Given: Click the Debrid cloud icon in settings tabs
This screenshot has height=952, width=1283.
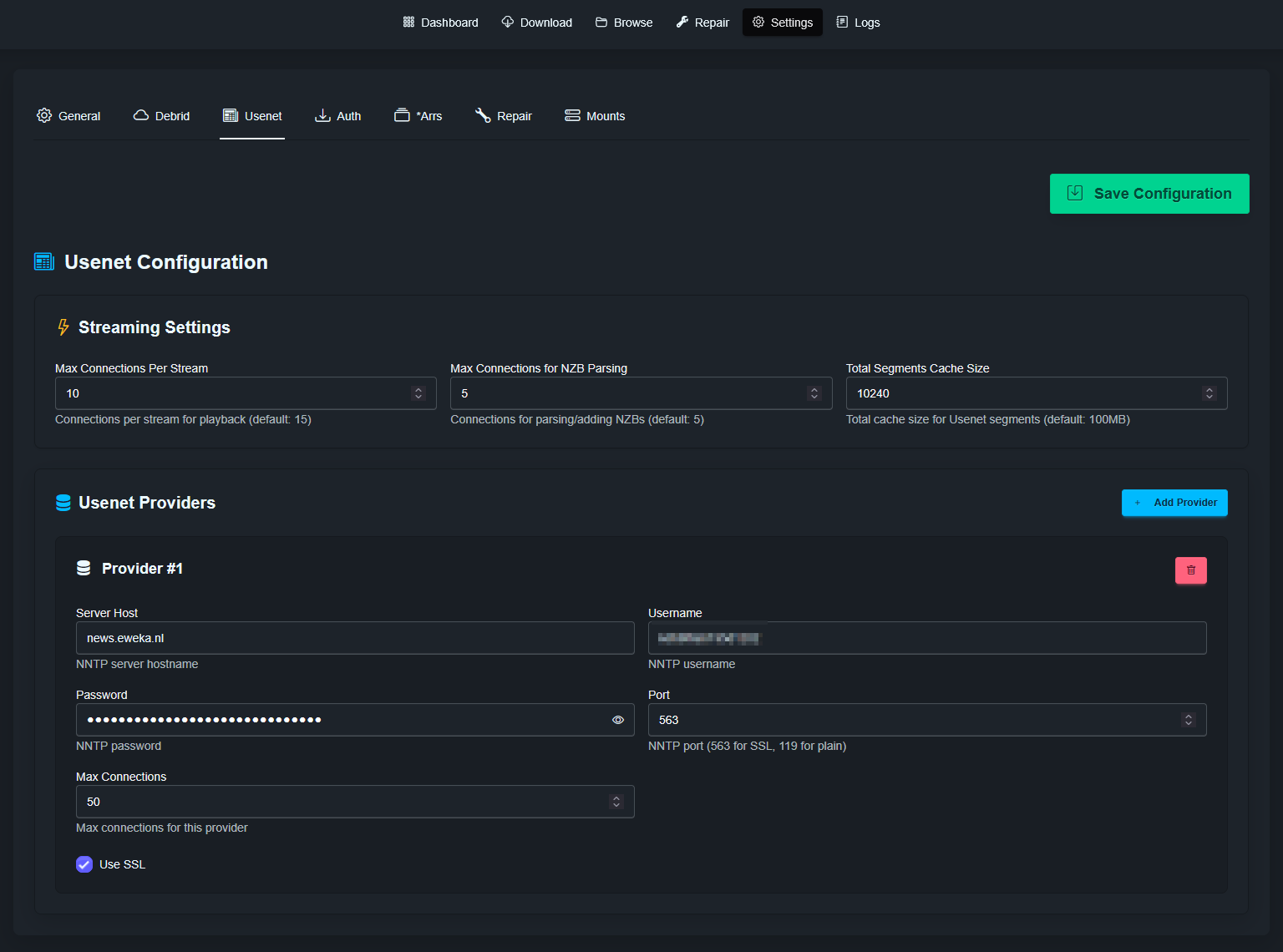Looking at the screenshot, I should tap(141, 116).
